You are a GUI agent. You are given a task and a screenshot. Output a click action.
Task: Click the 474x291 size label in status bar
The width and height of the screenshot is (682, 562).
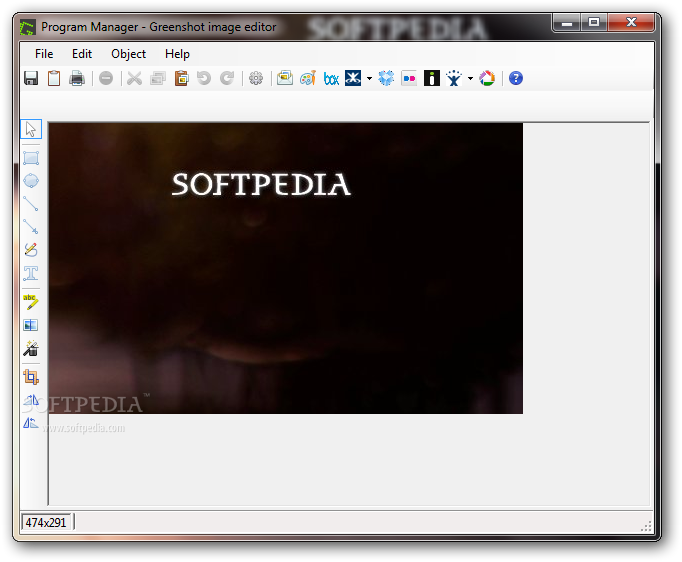(46, 522)
